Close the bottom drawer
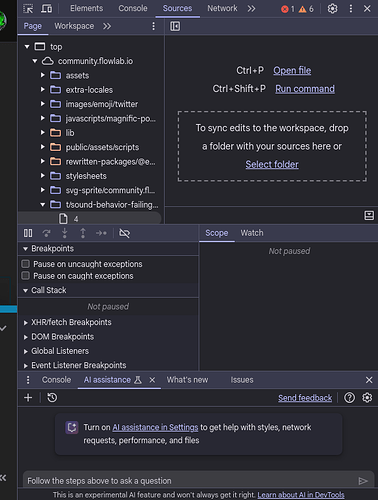Image resolution: width=378 pixels, height=500 pixels. pos(369,380)
